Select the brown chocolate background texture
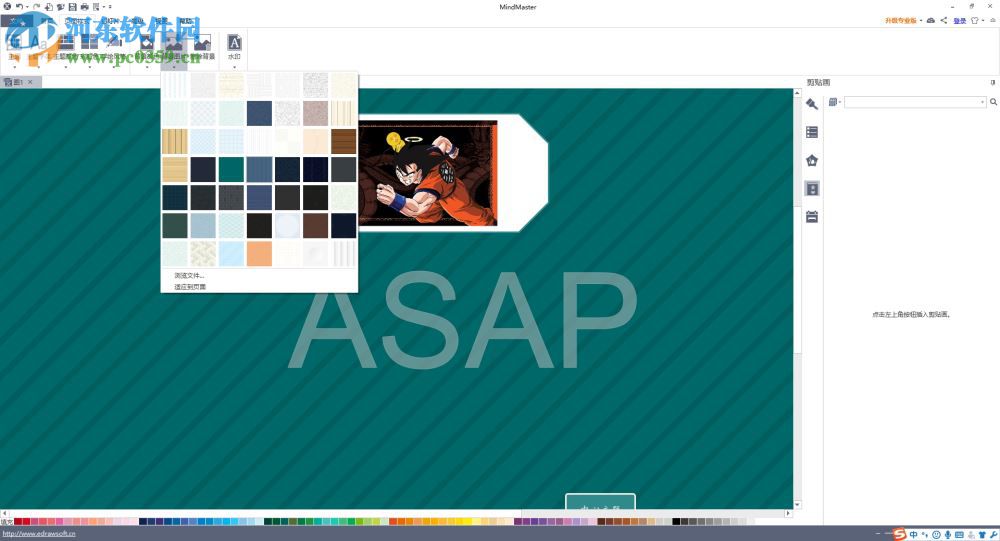This screenshot has height=541, width=1000. coord(315,226)
